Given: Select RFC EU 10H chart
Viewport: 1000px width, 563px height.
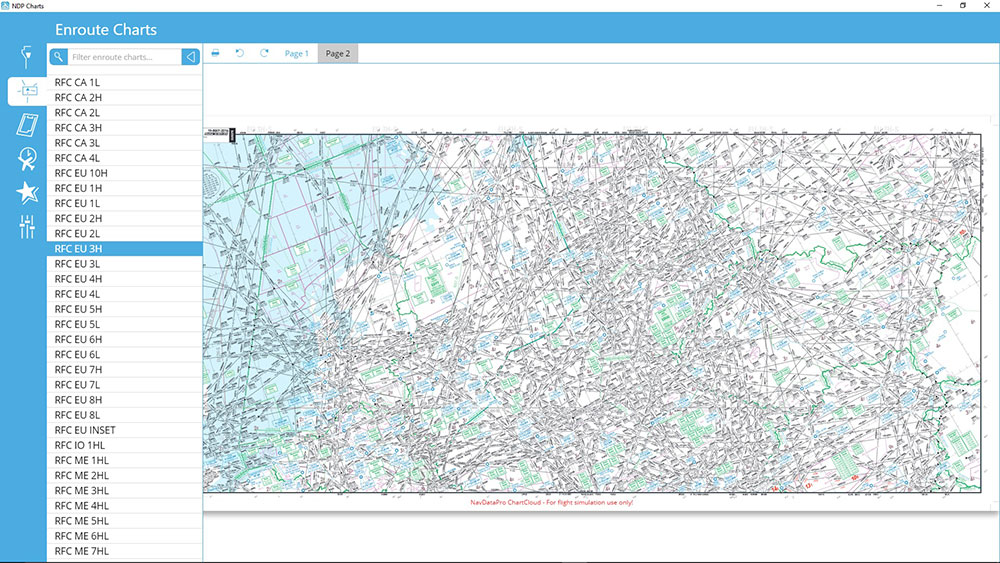Looking at the screenshot, I should 125,173.
